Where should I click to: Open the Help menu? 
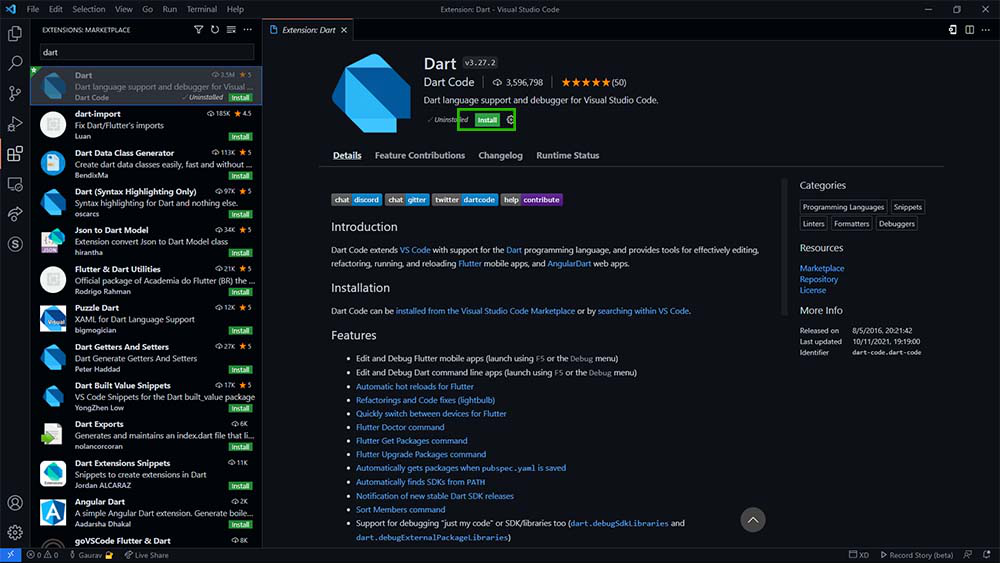click(x=235, y=9)
